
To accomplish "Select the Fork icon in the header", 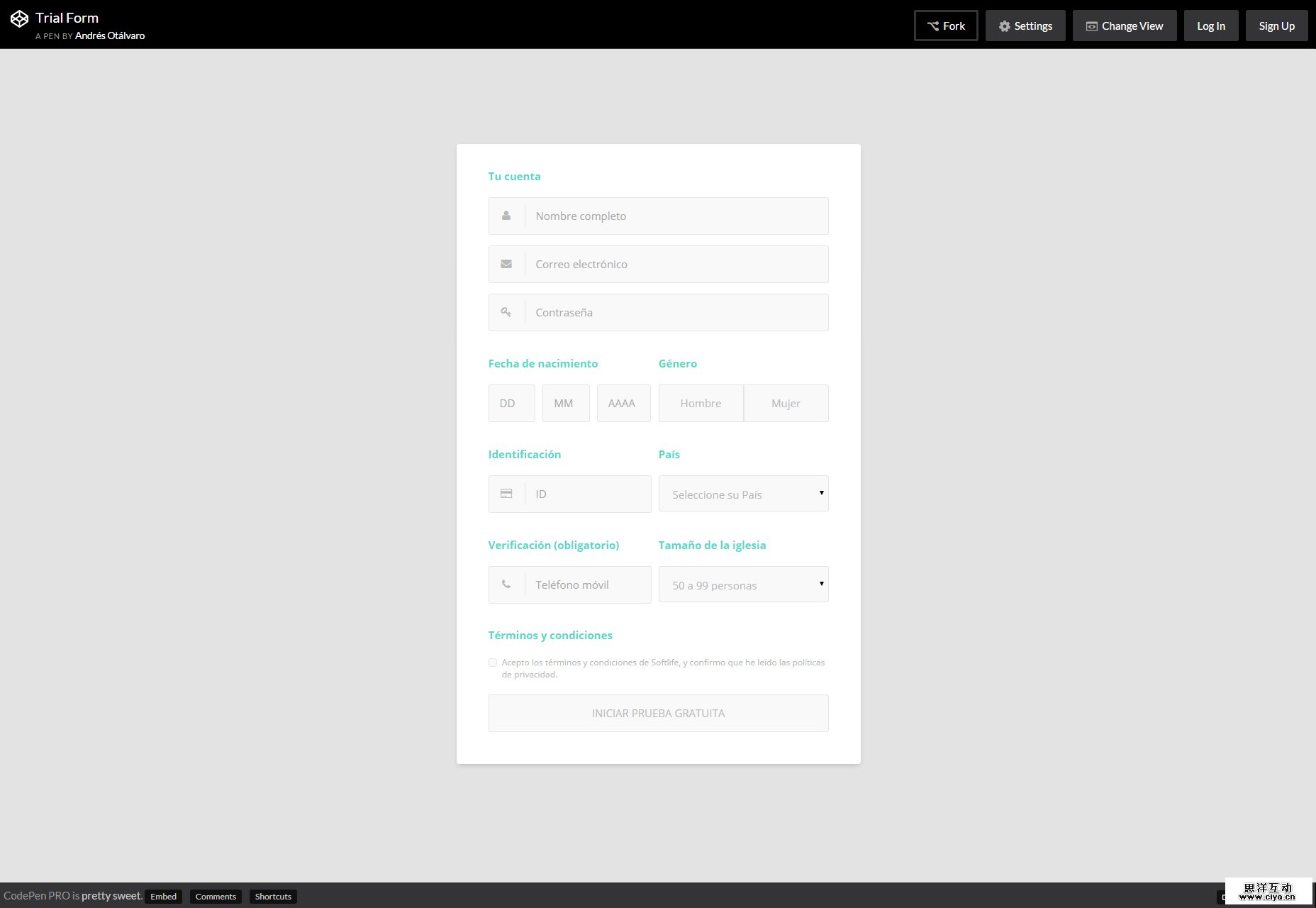I will (932, 26).
